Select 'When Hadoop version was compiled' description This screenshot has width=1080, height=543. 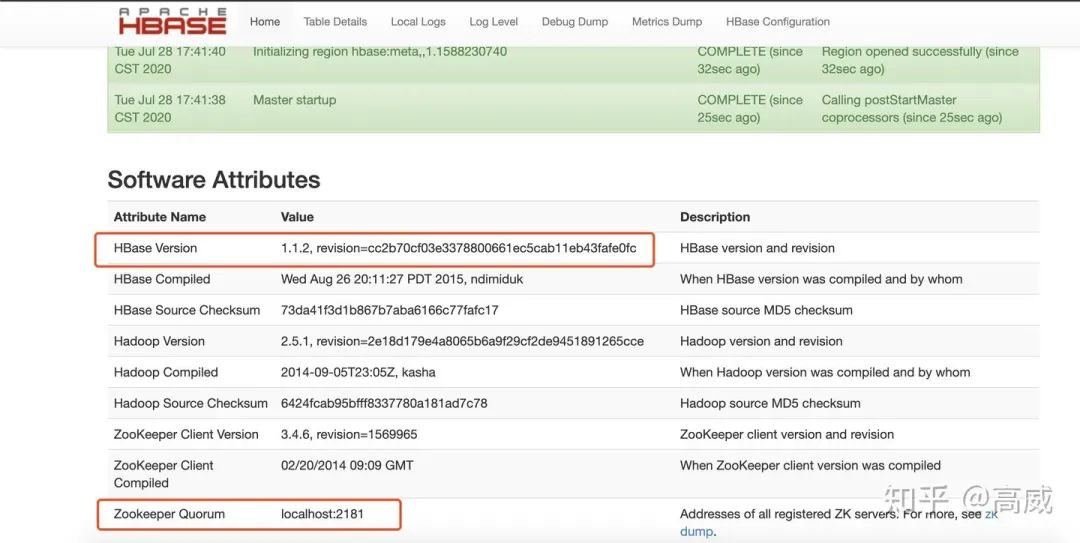(x=825, y=372)
